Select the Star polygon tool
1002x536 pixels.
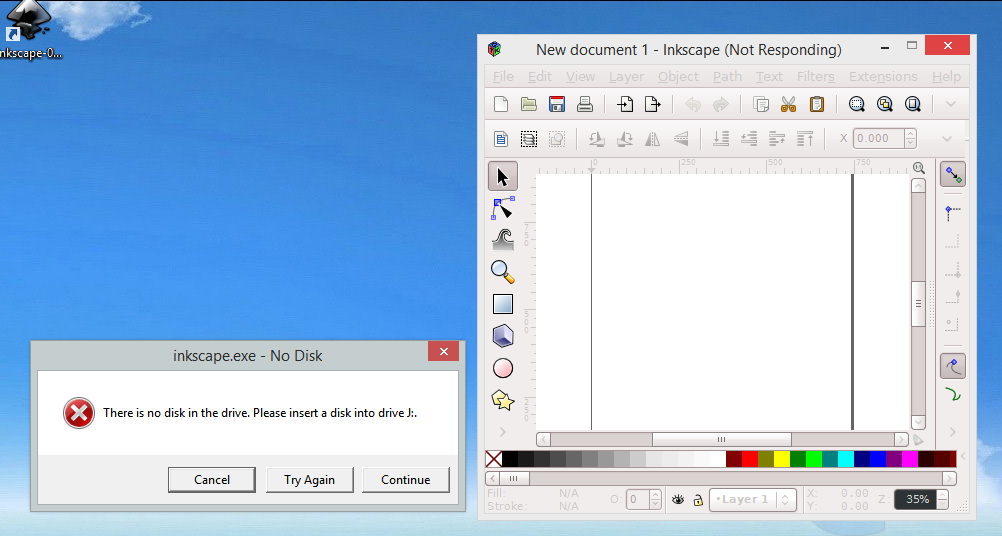503,401
